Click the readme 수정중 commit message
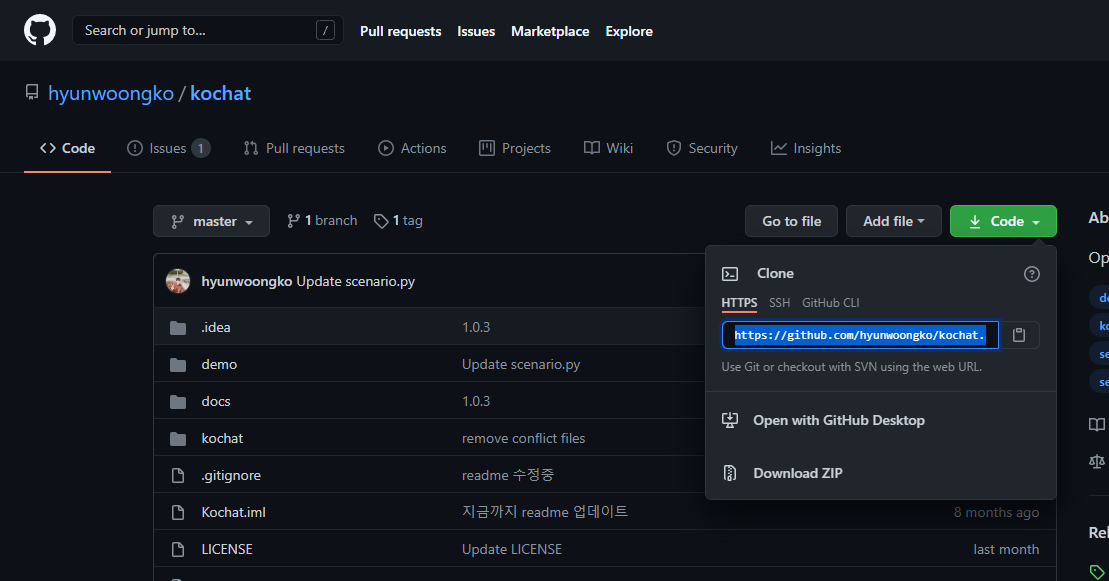This screenshot has width=1109, height=581. point(508,476)
